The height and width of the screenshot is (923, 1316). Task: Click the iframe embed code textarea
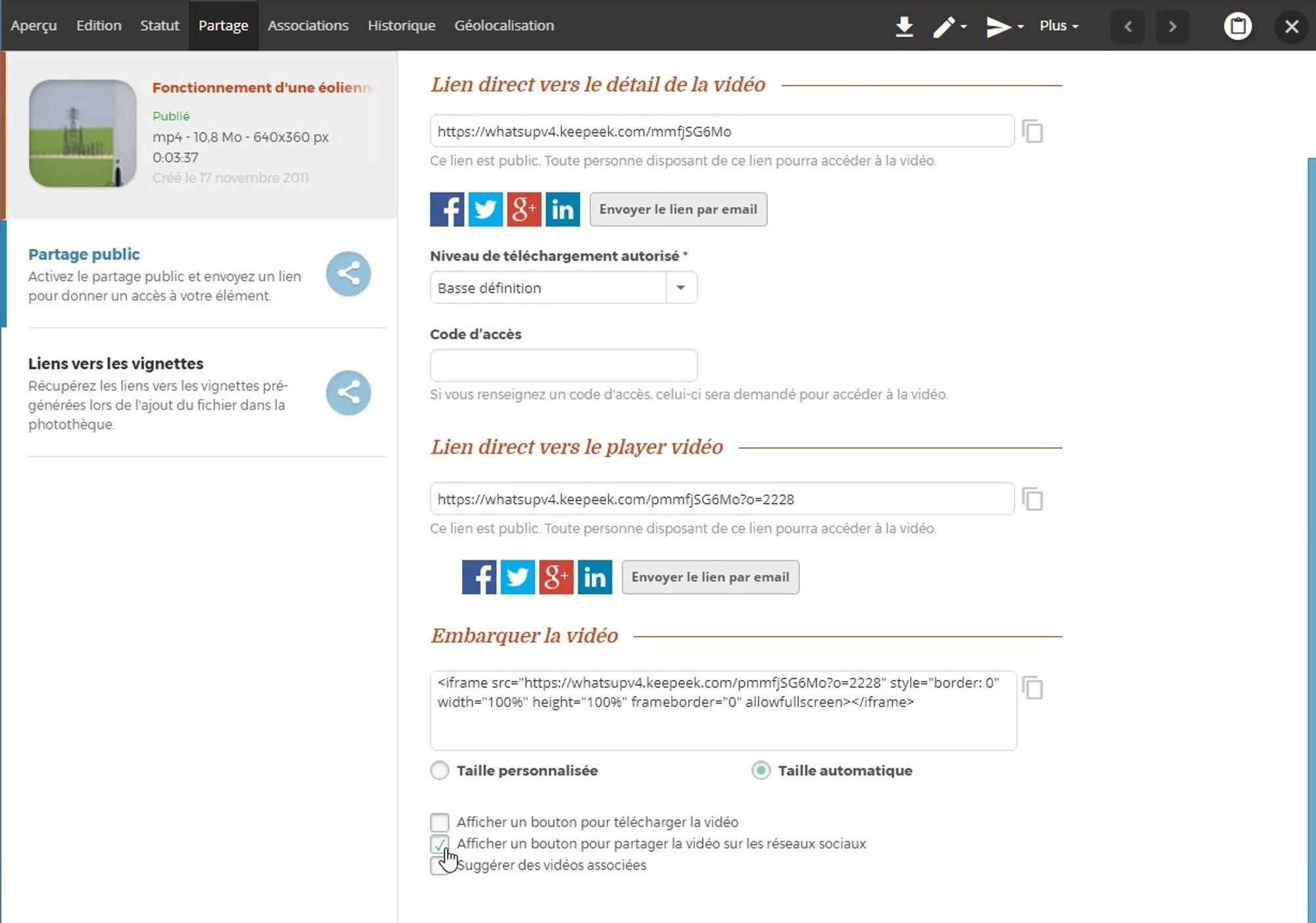pos(723,710)
